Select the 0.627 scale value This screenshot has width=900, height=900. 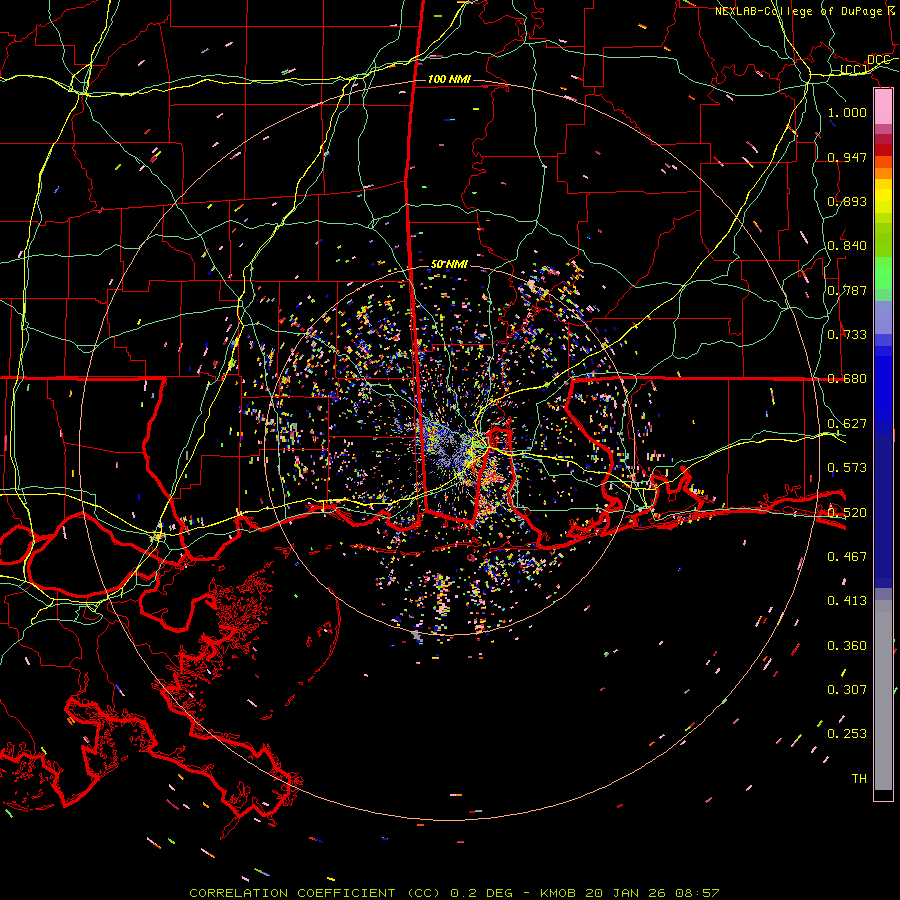[x=847, y=424]
